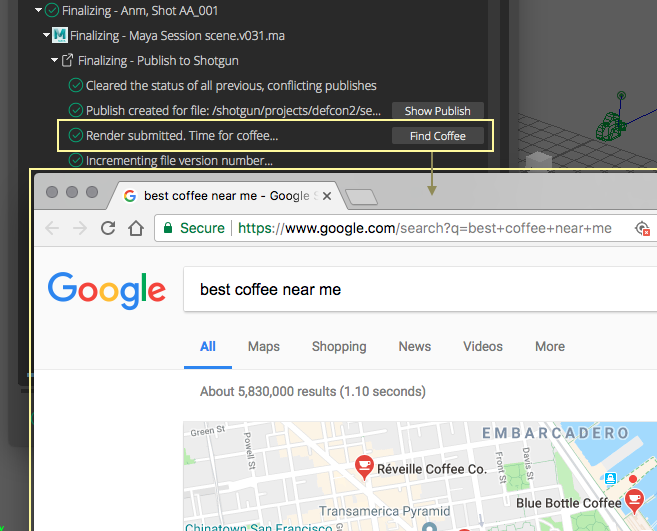Screen dimensions: 657x531
Task: Collapse the Finalizing - Publish to Shotgun row
Action: coord(54,60)
